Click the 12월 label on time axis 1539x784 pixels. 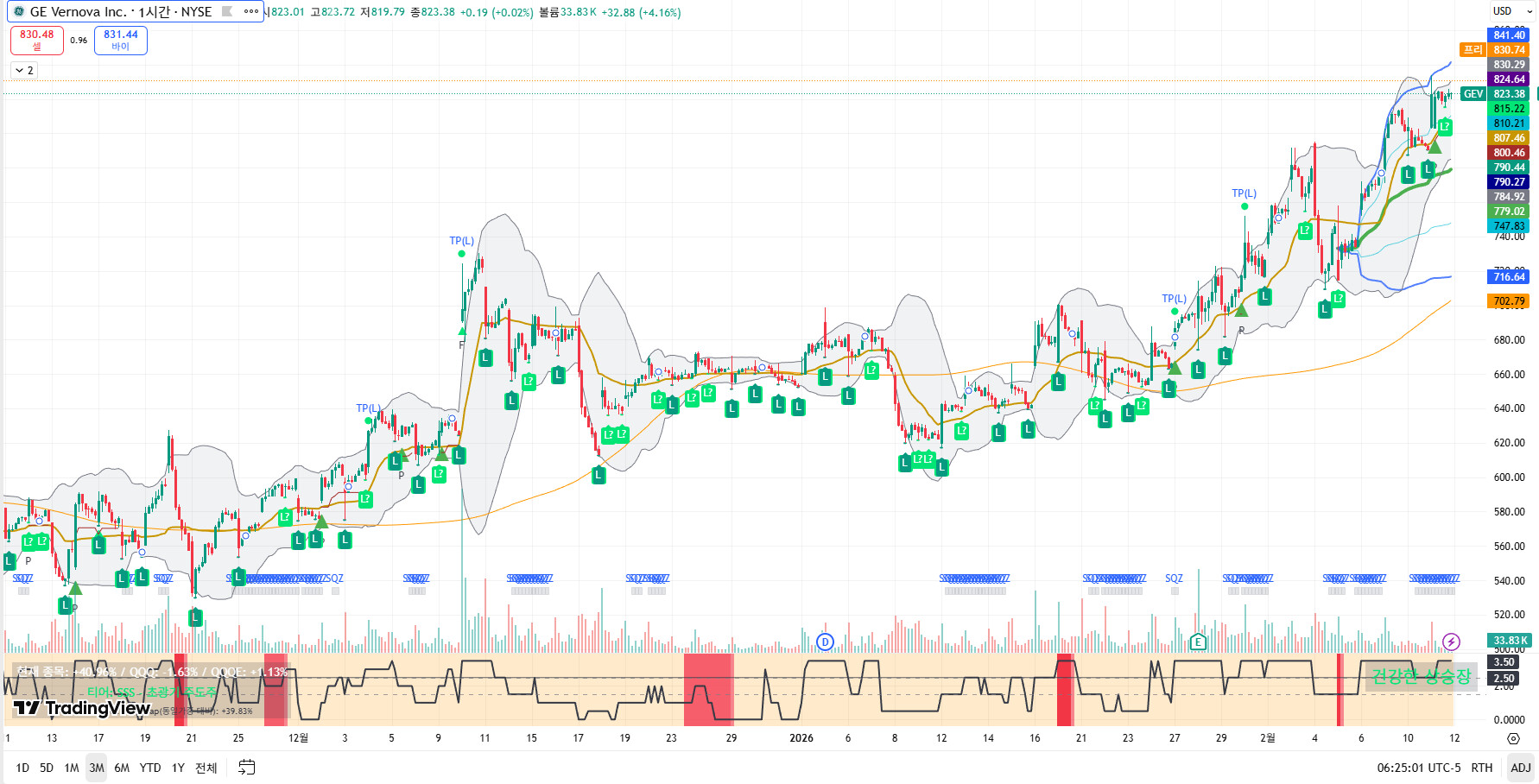tap(298, 738)
